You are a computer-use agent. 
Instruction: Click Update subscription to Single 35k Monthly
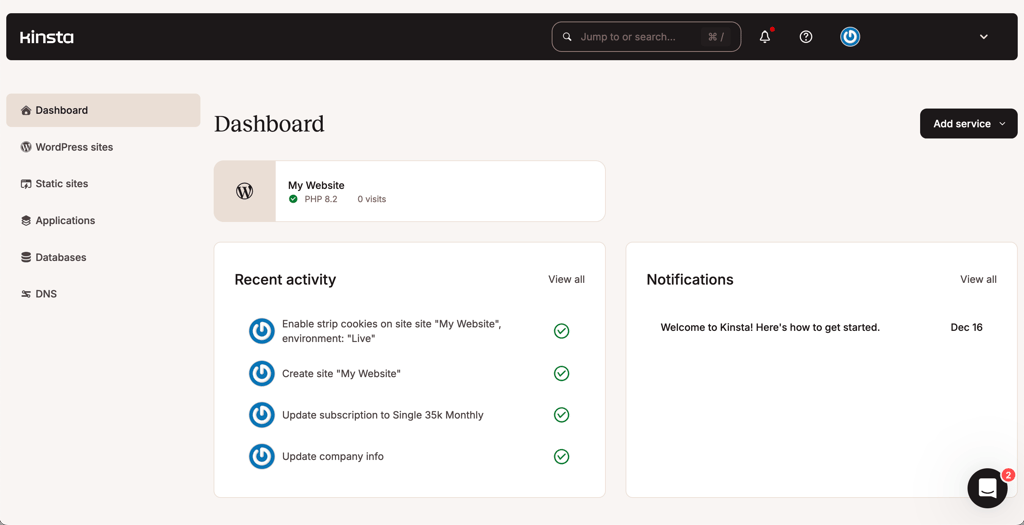pyautogui.click(x=383, y=415)
